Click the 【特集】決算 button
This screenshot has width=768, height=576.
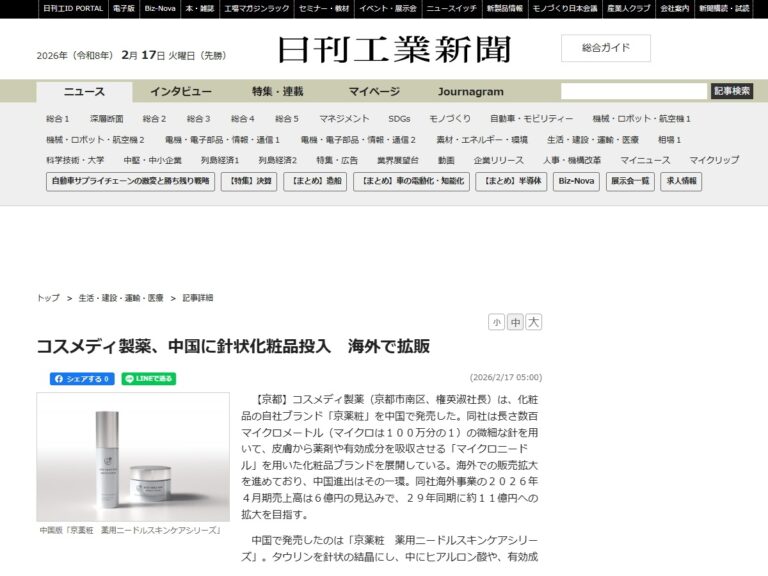(x=249, y=181)
